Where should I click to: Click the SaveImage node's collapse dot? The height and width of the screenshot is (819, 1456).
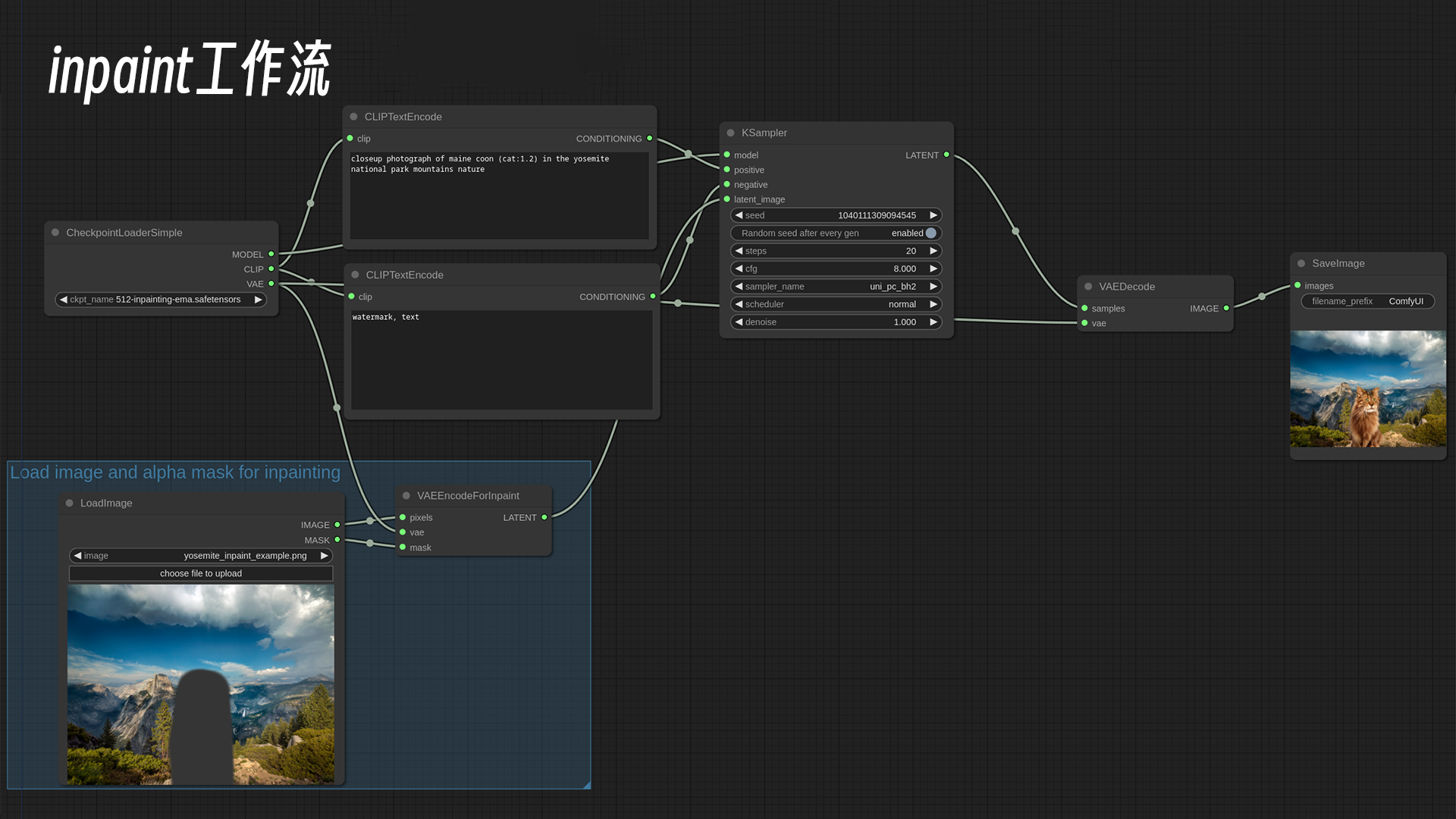(x=1301, y=264)
